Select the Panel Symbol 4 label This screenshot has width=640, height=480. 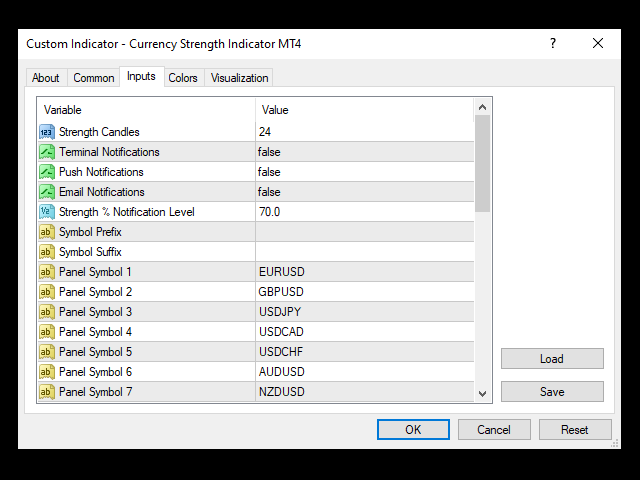tap(96, 332)
